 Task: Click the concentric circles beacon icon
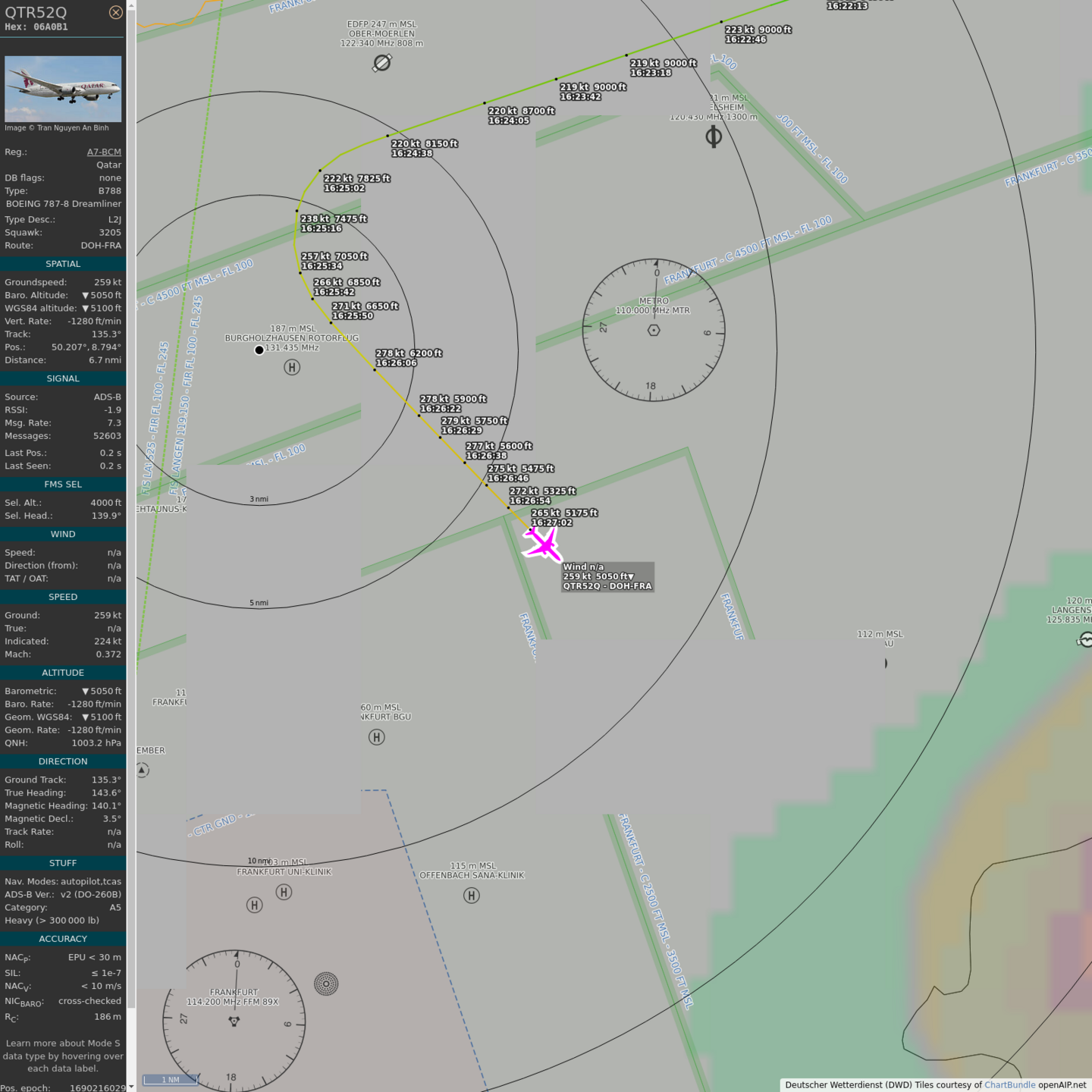[x=326, y=984]
